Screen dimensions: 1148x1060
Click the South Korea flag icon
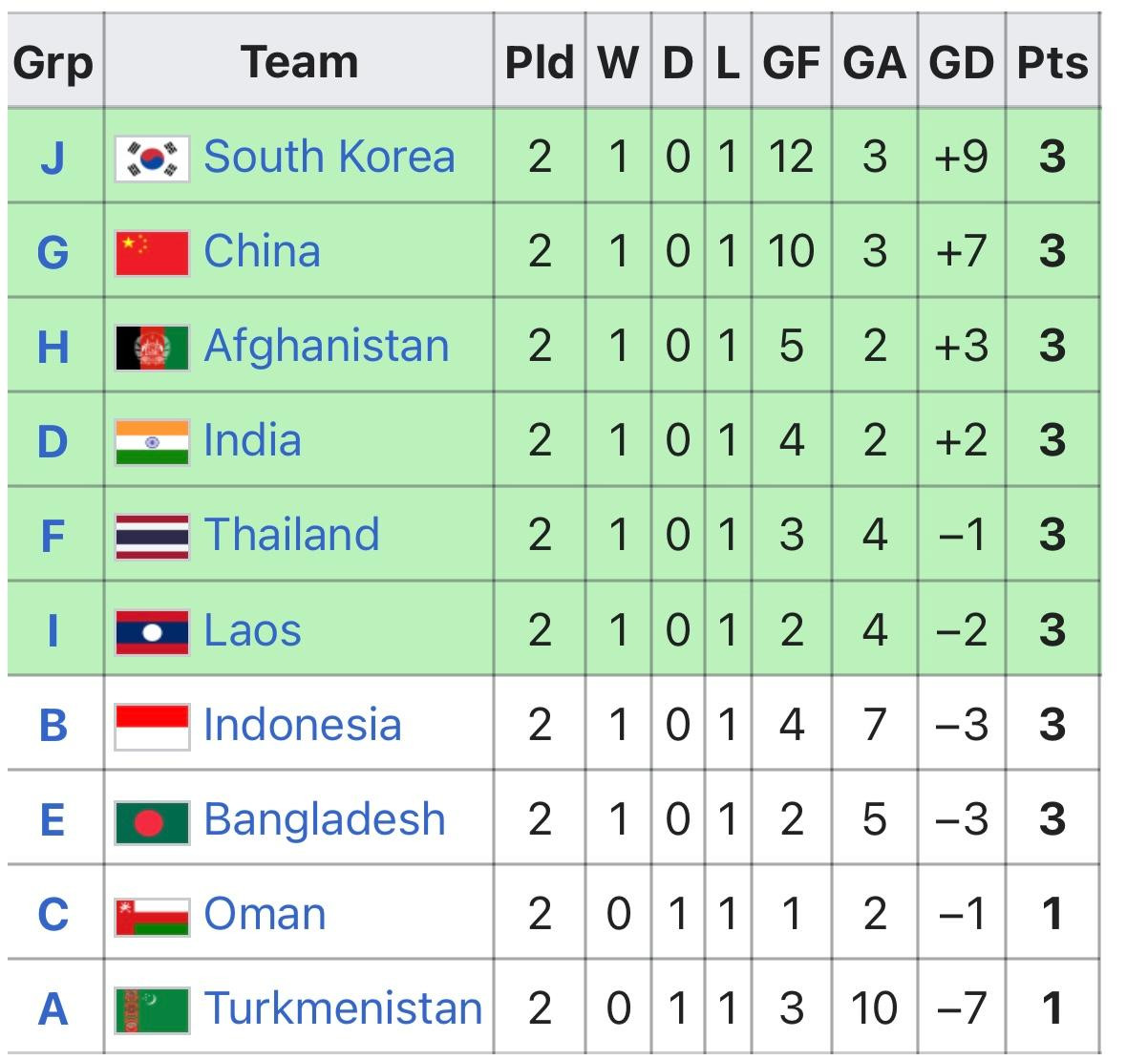[152, 158]
